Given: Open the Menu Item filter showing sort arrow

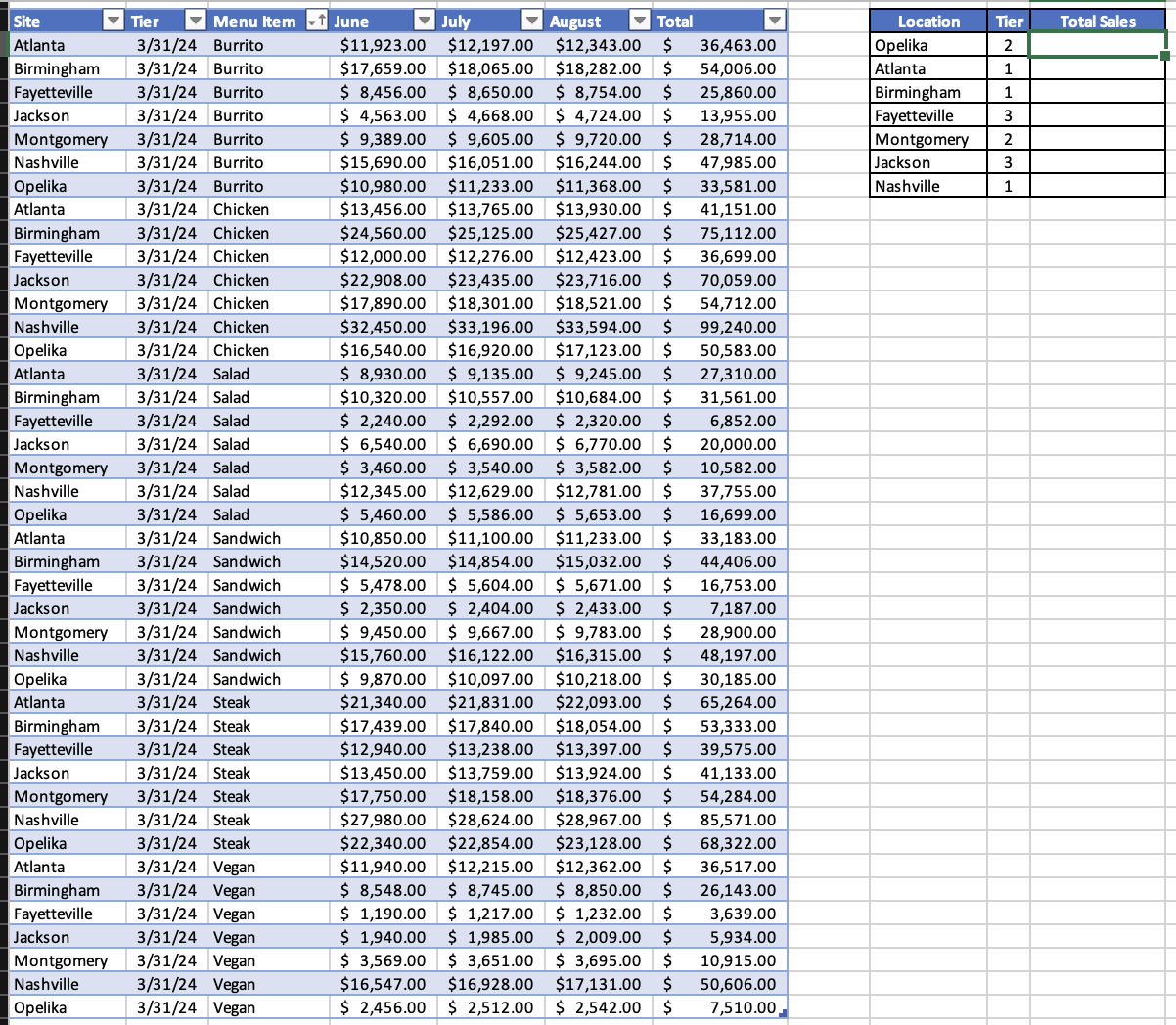Looking at the screenshot, I should point(312,21).
